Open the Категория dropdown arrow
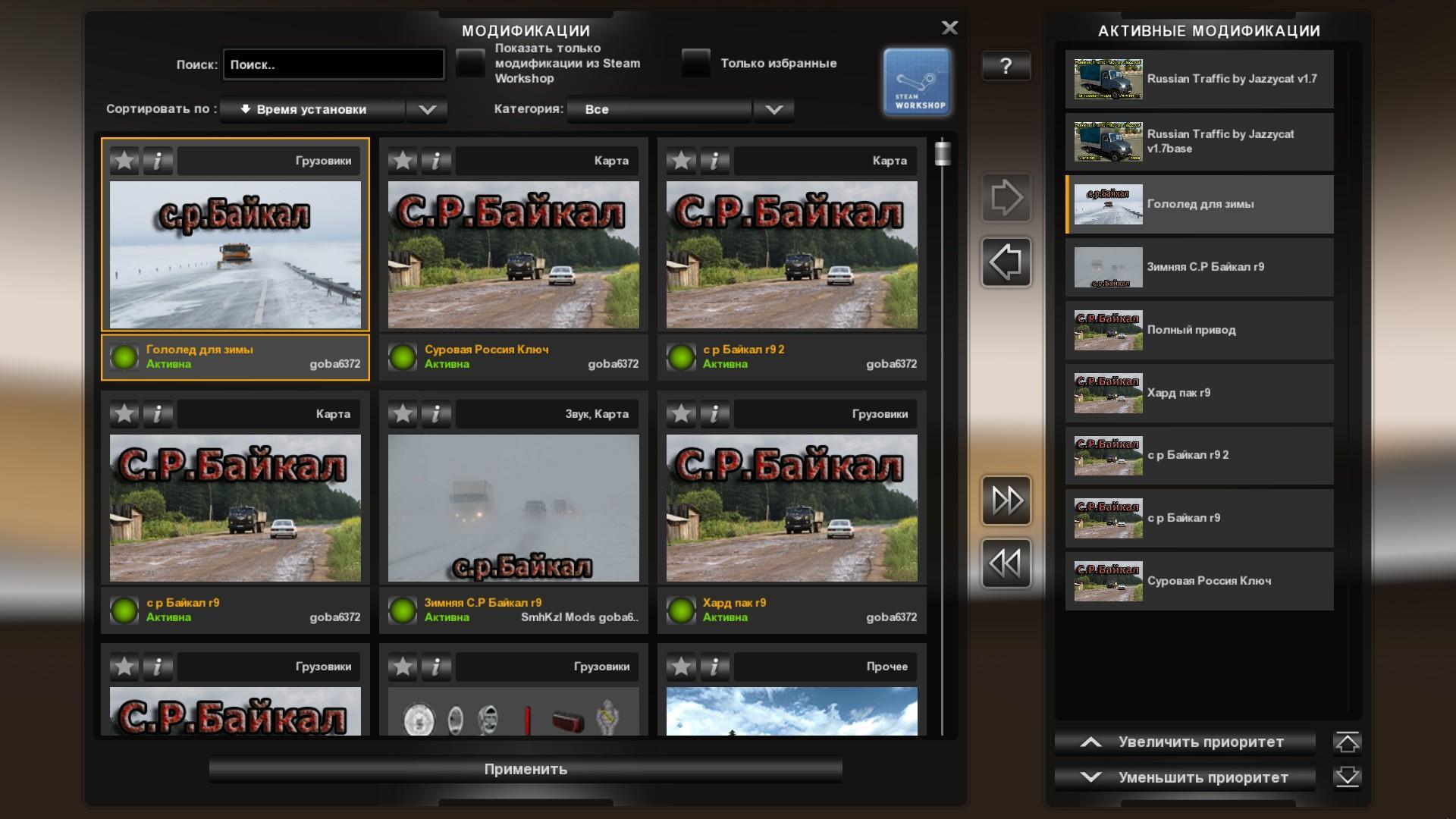This screenshot has width=1456, height=819. coord(773,110)
